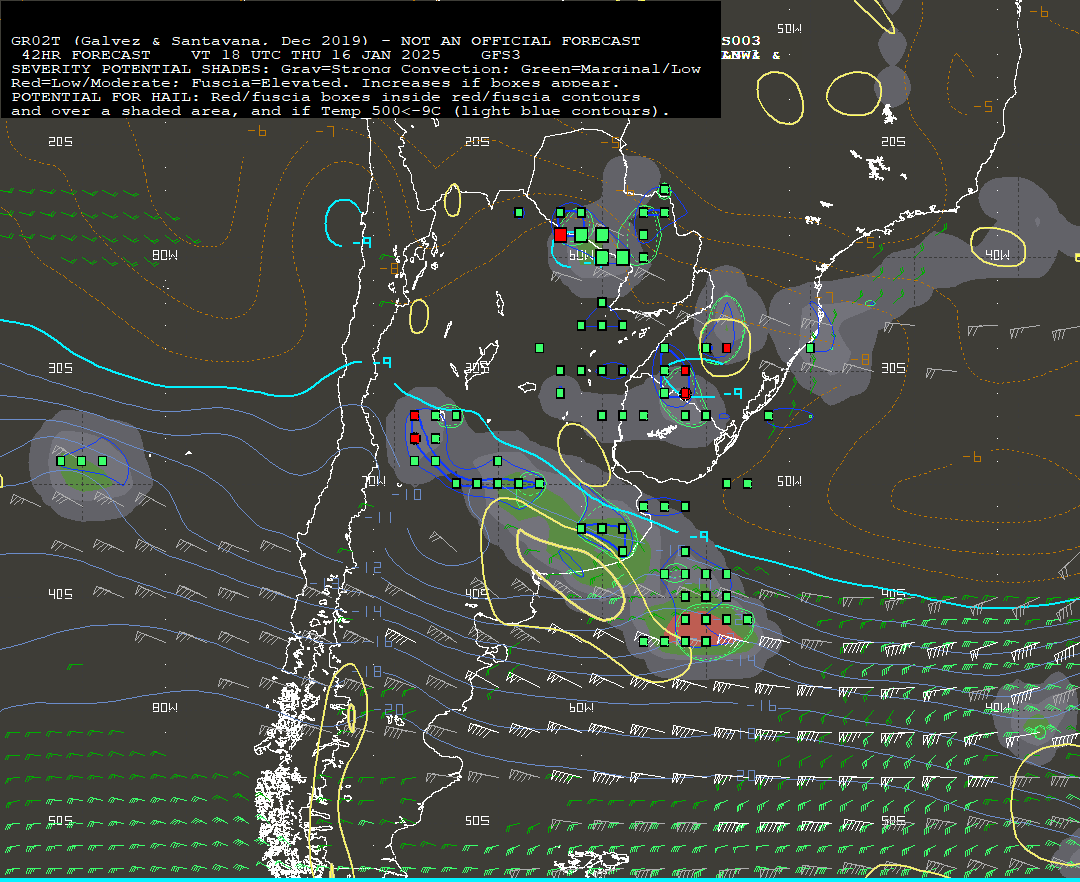Click the blue '-10' temperature contour label
Viewport: 1080px width, 882px height.
point(406,494)
